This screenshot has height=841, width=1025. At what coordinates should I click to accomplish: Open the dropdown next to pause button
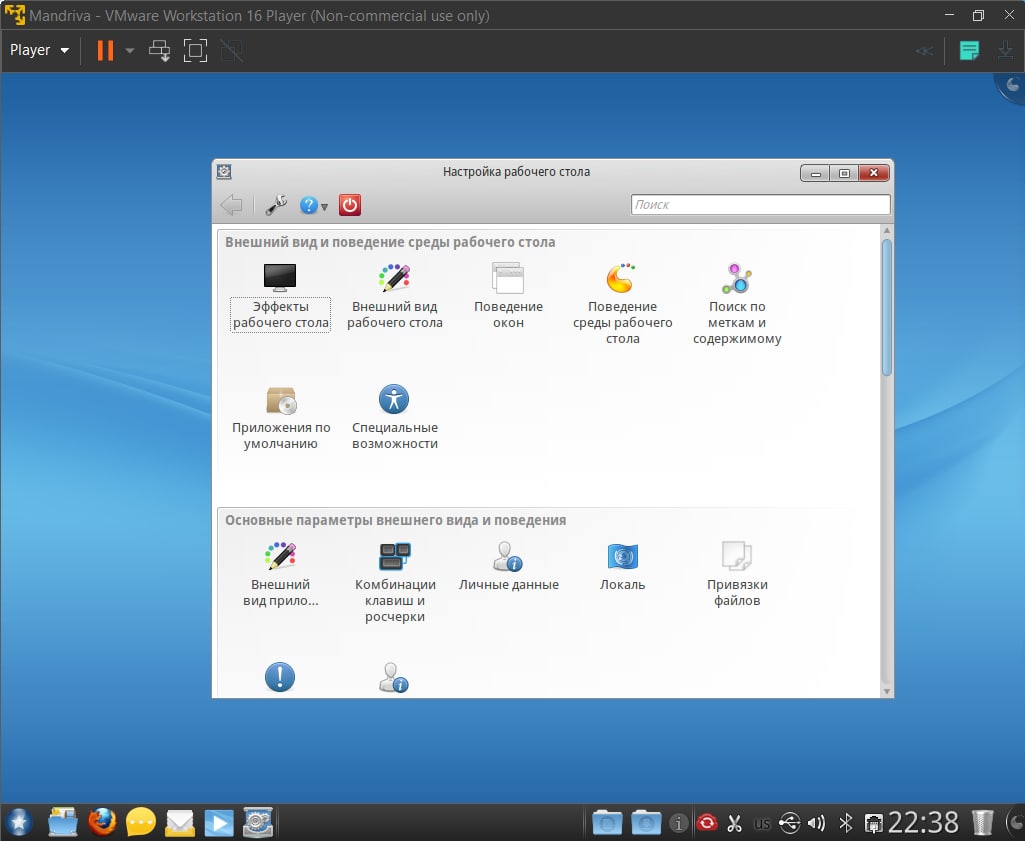click(x=129, y=50)
